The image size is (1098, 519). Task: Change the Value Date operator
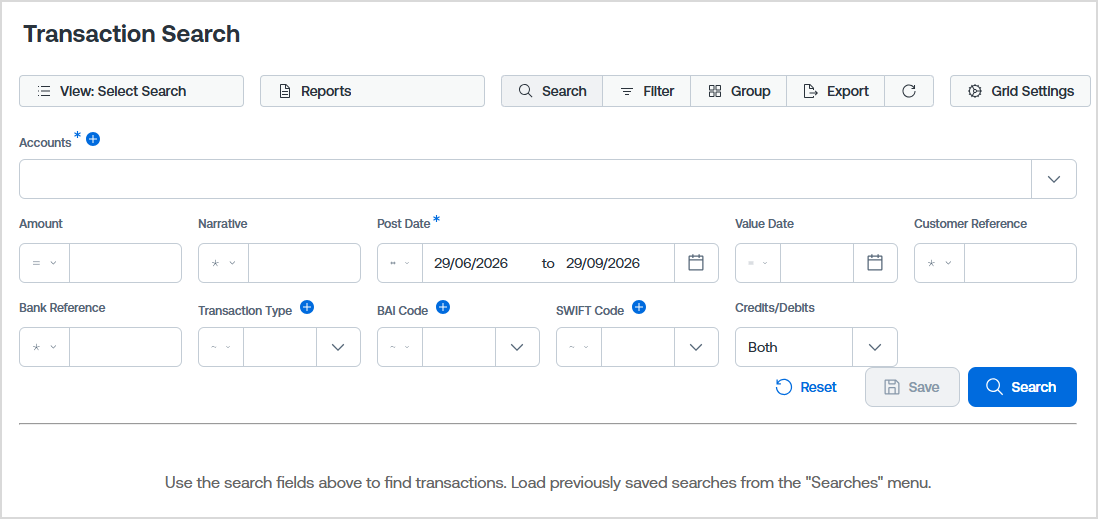(758, 263)
